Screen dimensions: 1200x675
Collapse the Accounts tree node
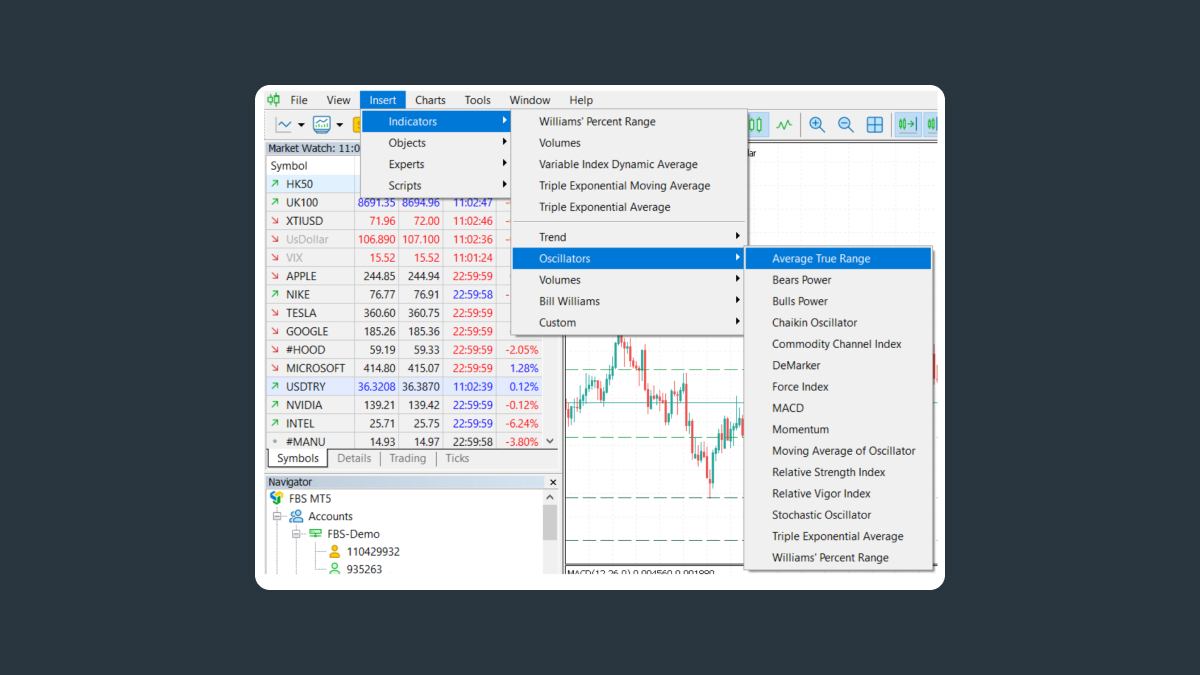(277, 517)
